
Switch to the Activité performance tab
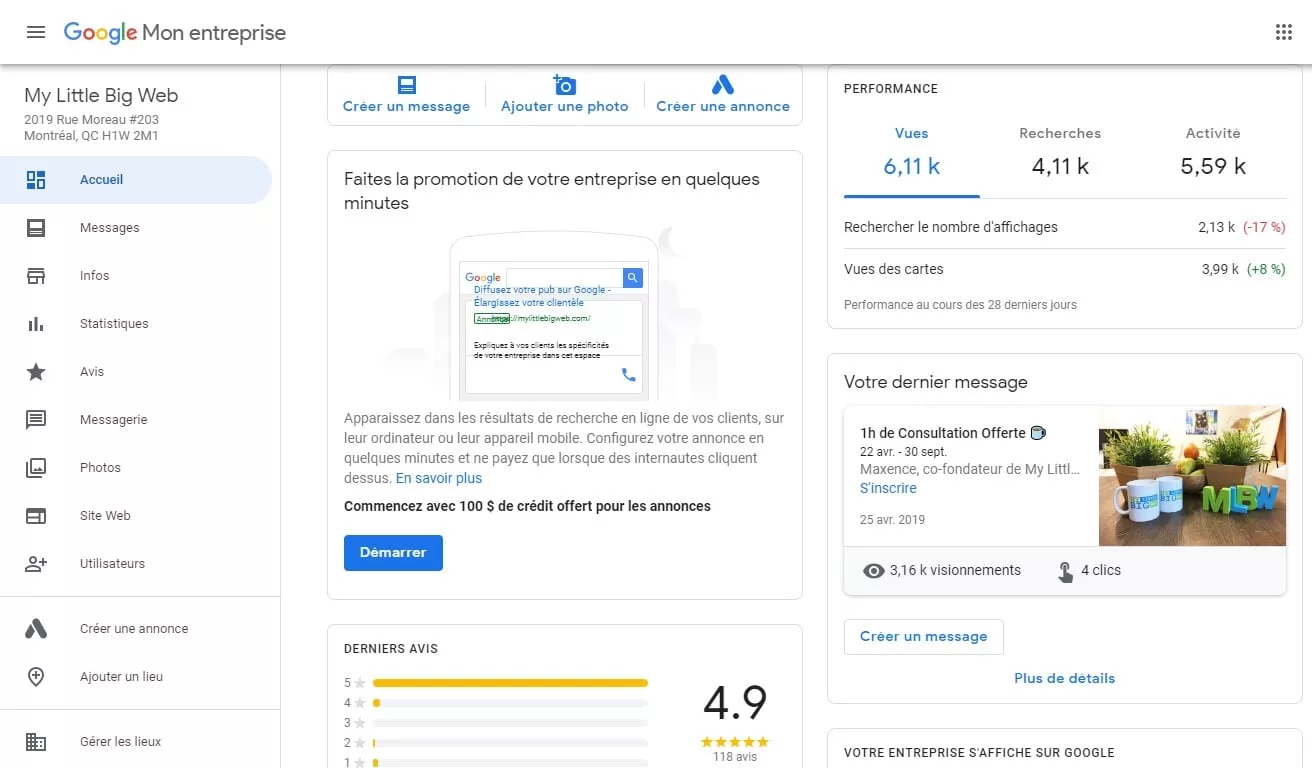[x=1213, y=152]
